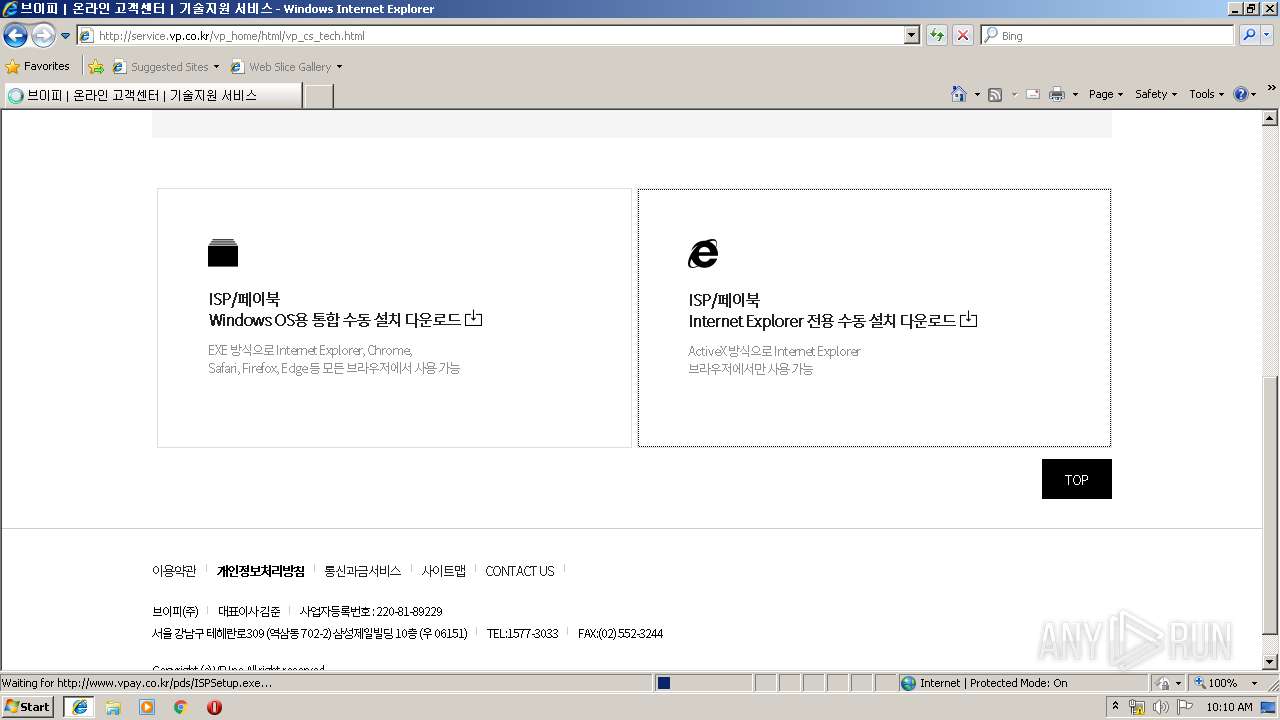1280x720 pixels.
Task: Click the search magnifier icon
Action: pos(1248,36)
